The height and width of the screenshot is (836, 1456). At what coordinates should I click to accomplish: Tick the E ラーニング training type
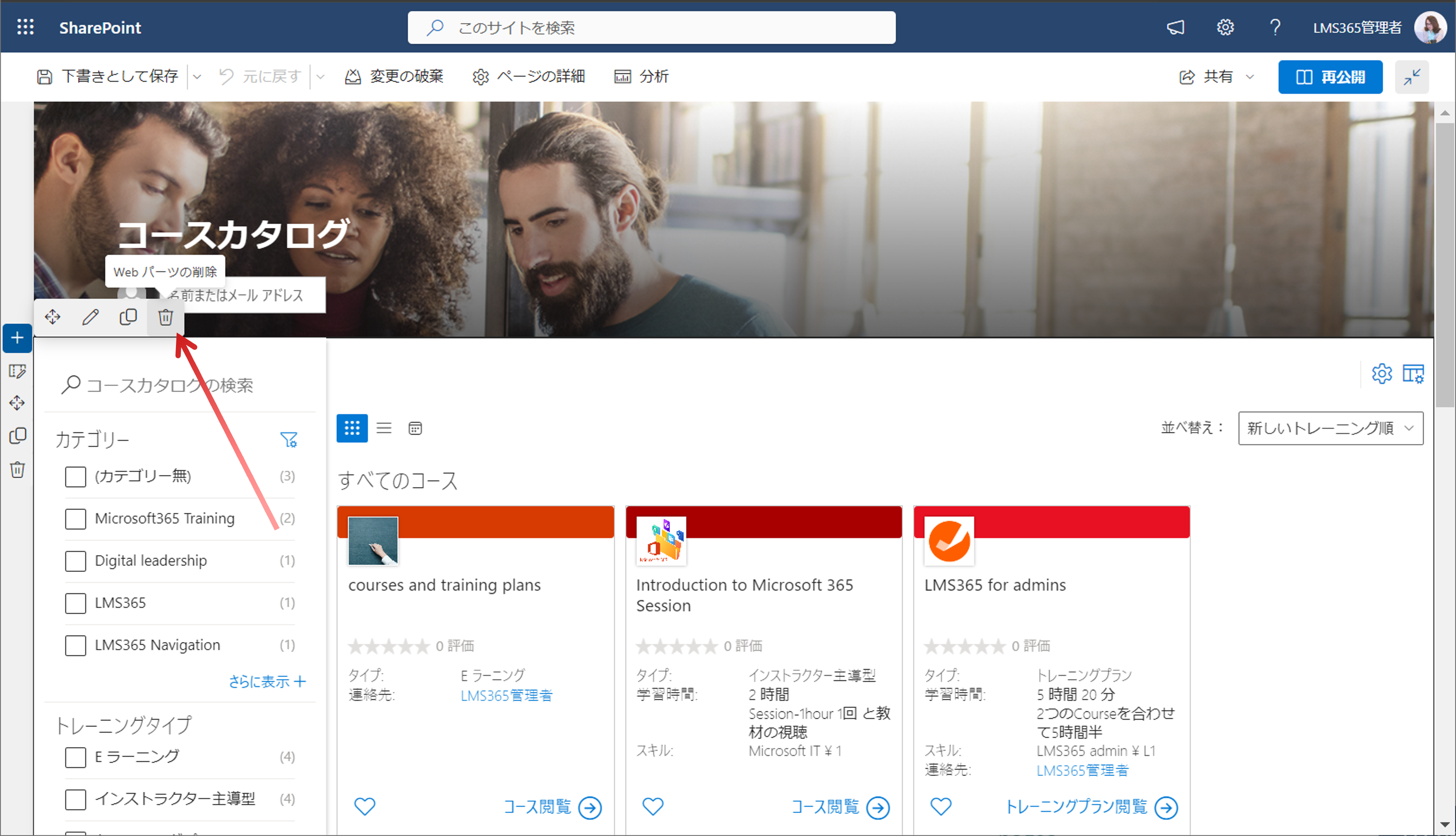75,757
